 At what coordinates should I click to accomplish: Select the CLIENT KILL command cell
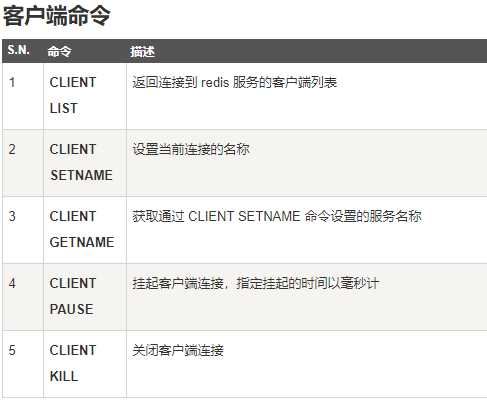pos(85,365)
